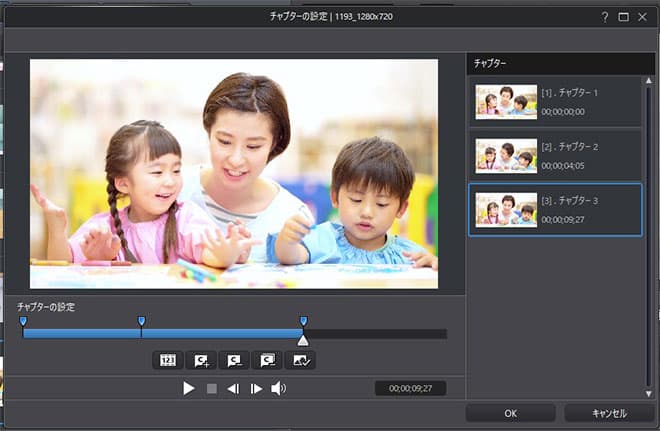Advance to the next frame
The image size is (660, 431).
256,389
